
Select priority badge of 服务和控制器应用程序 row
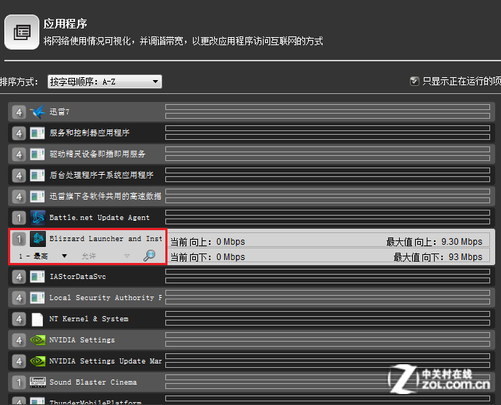[19, 133]
